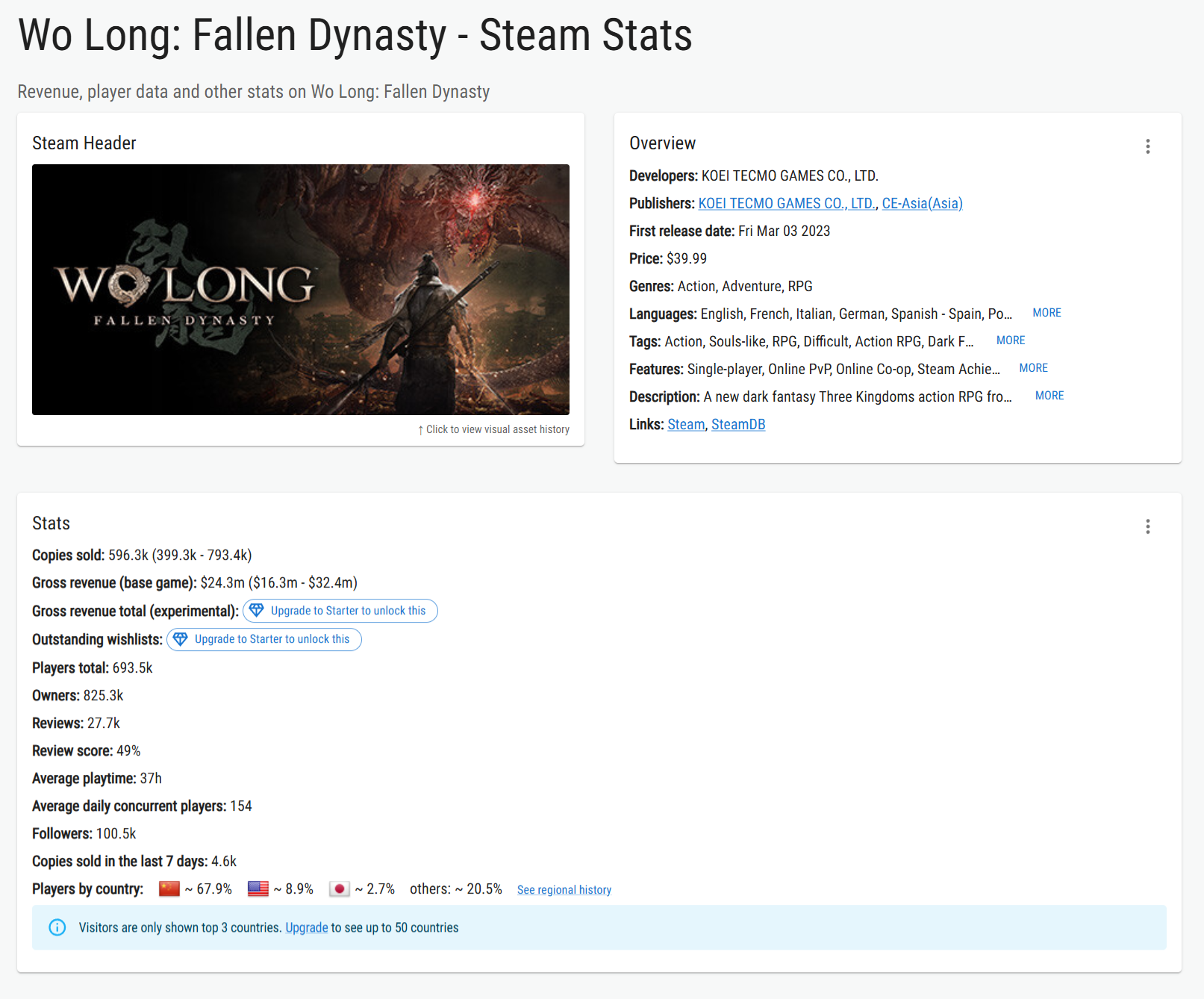The height and width of the screenshot is (999, 1204).
Task: Click See regional history link
Action: pos(564,889)
